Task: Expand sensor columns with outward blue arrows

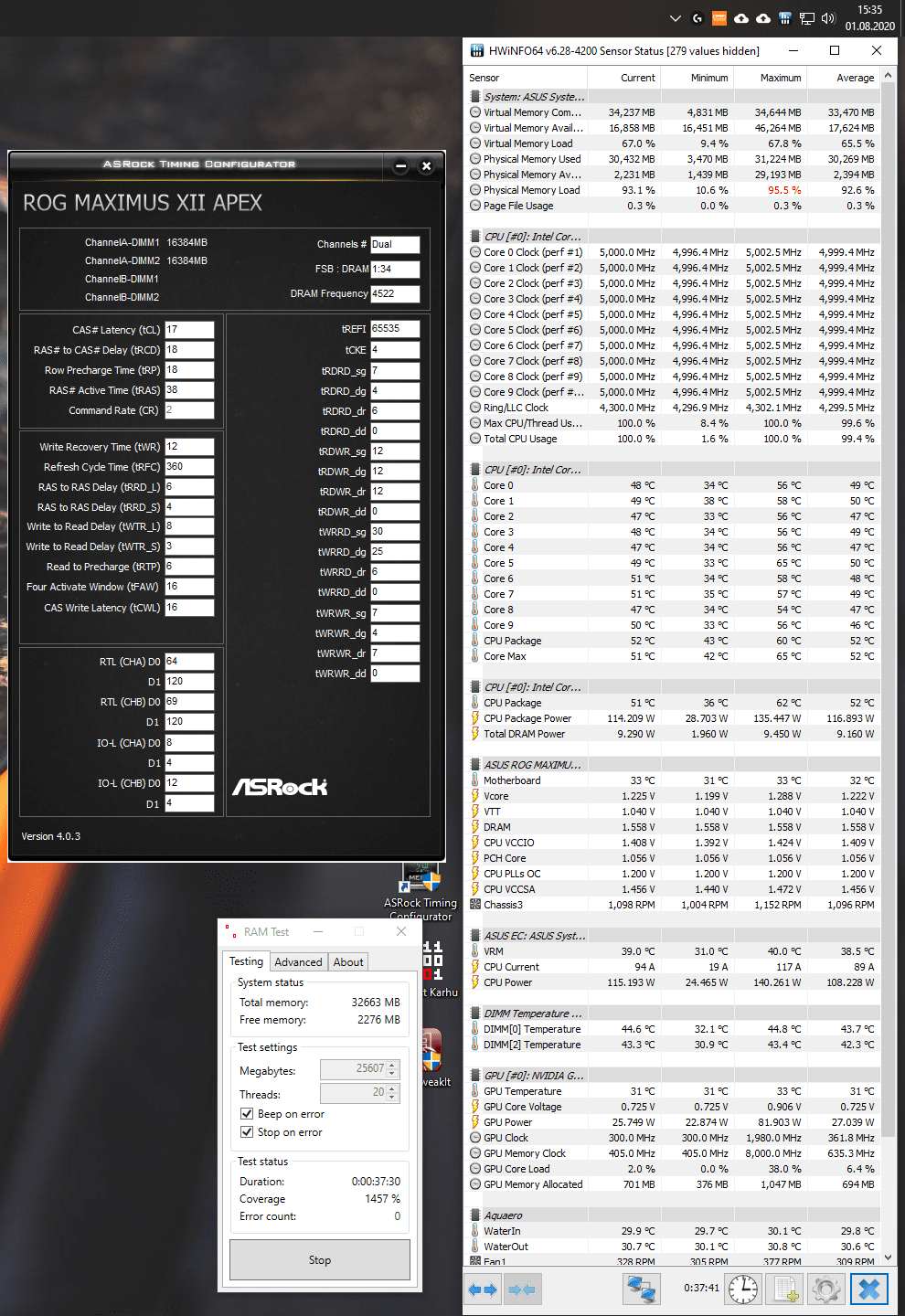Action: click(483, 1289)
